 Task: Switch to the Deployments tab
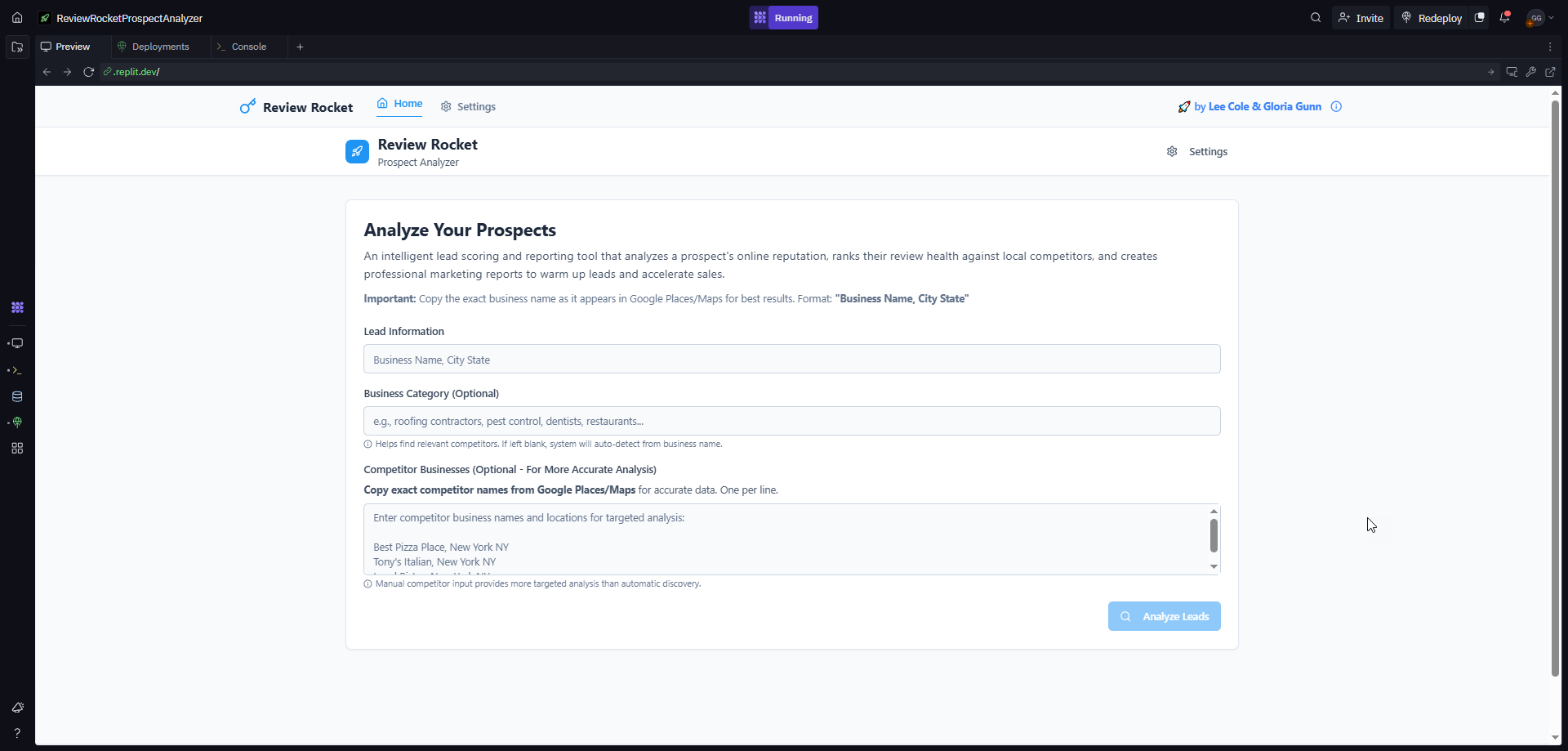click(154, 47)
